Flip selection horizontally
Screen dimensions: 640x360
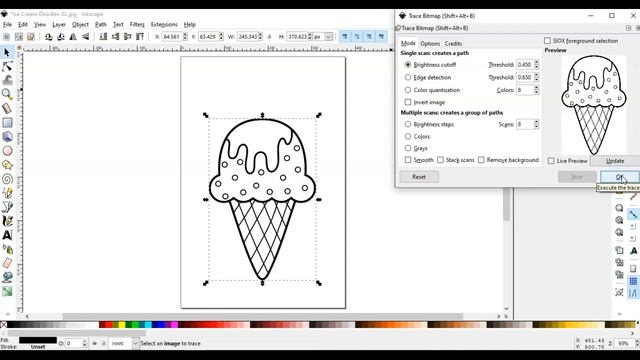73,37
